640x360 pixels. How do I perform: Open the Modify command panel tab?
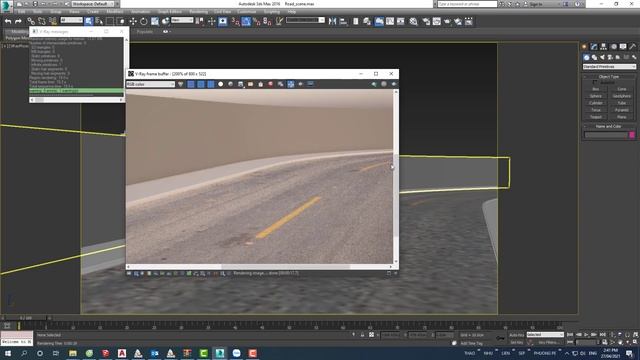pos(594,47)
